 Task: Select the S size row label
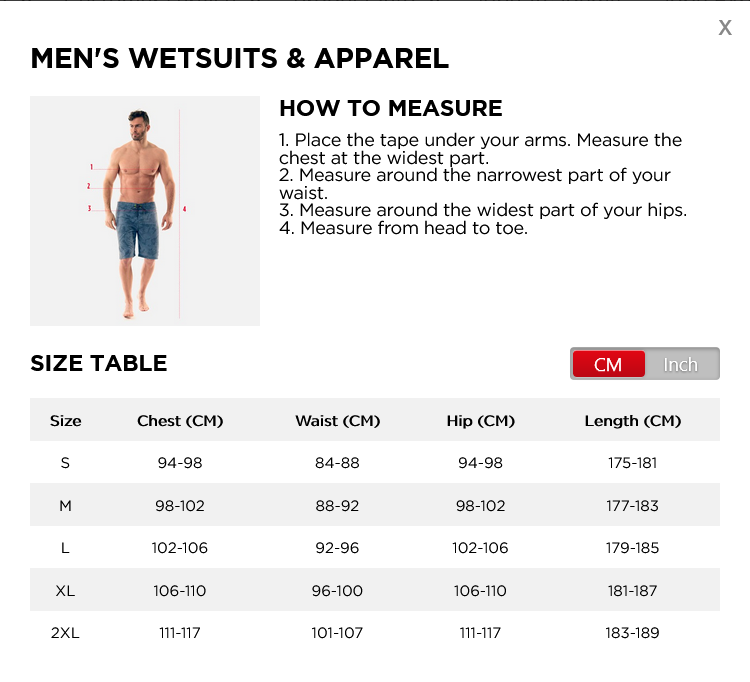[x=65, y=463]
